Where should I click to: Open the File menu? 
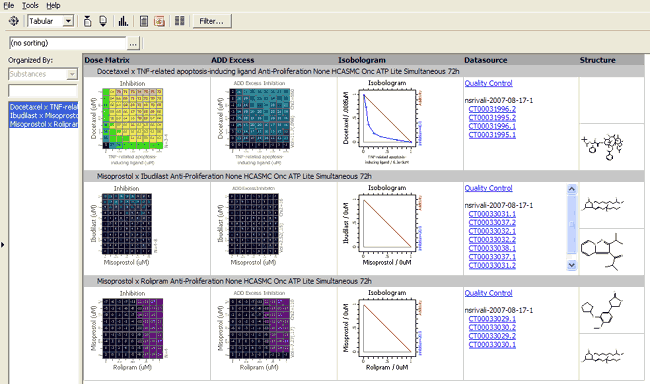pyautogui.click(x=9, y=5)
